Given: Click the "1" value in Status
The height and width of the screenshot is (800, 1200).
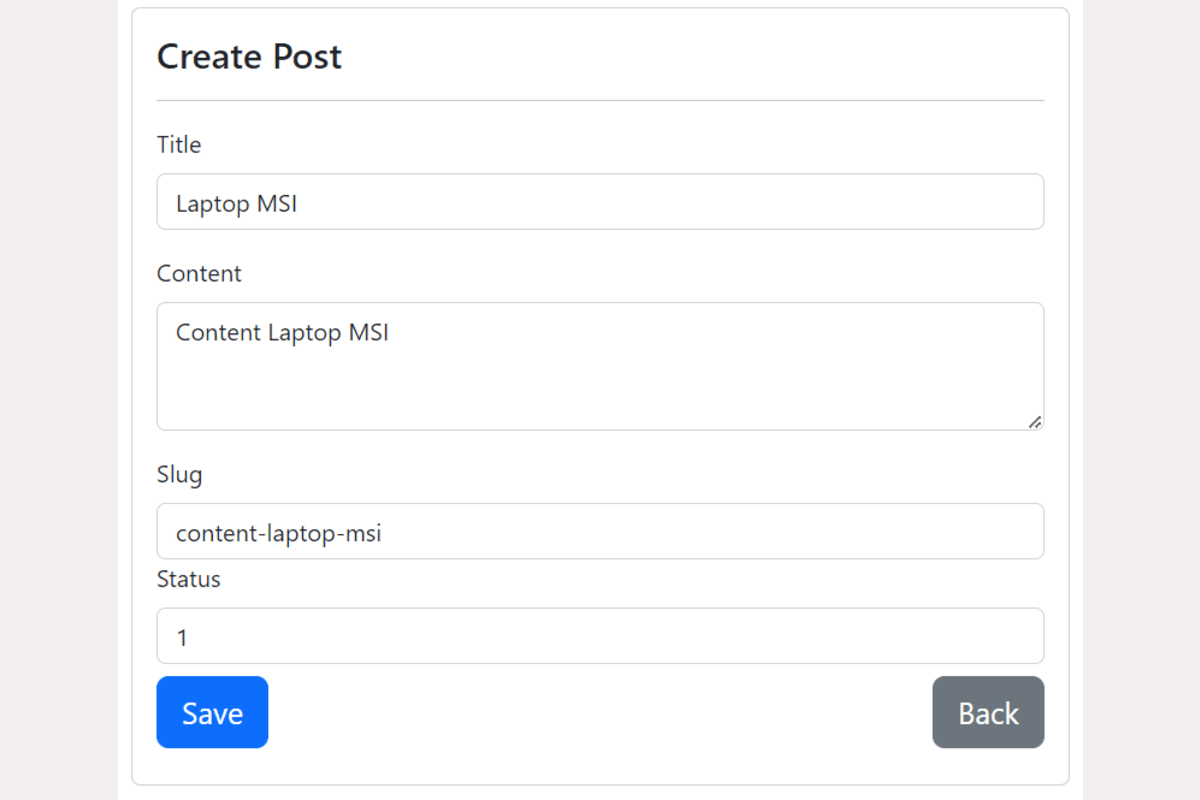Looking at the screenshot, I should [x=182, y=638].
